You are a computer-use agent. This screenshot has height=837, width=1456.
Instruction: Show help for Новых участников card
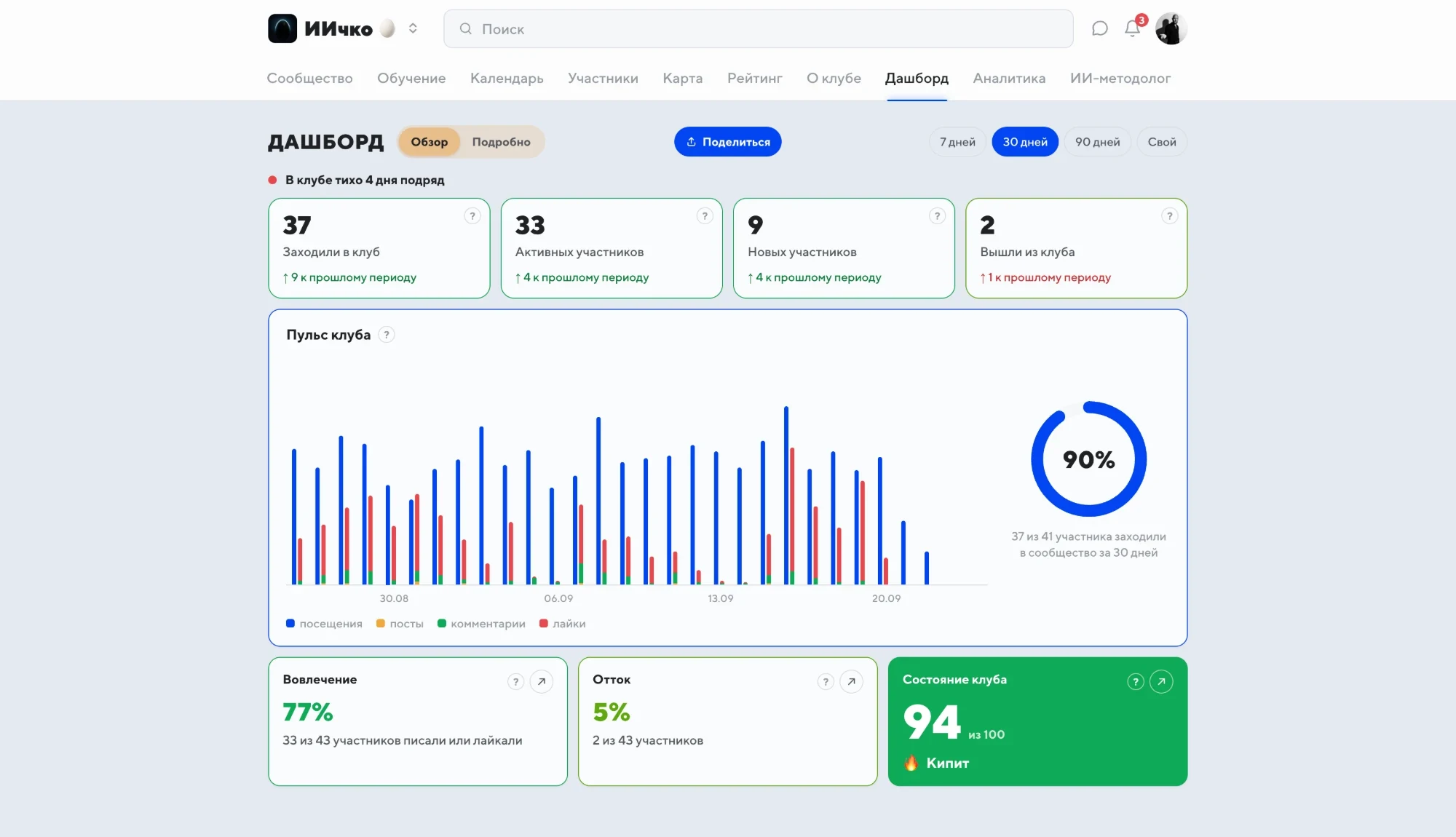pos(937,215)
